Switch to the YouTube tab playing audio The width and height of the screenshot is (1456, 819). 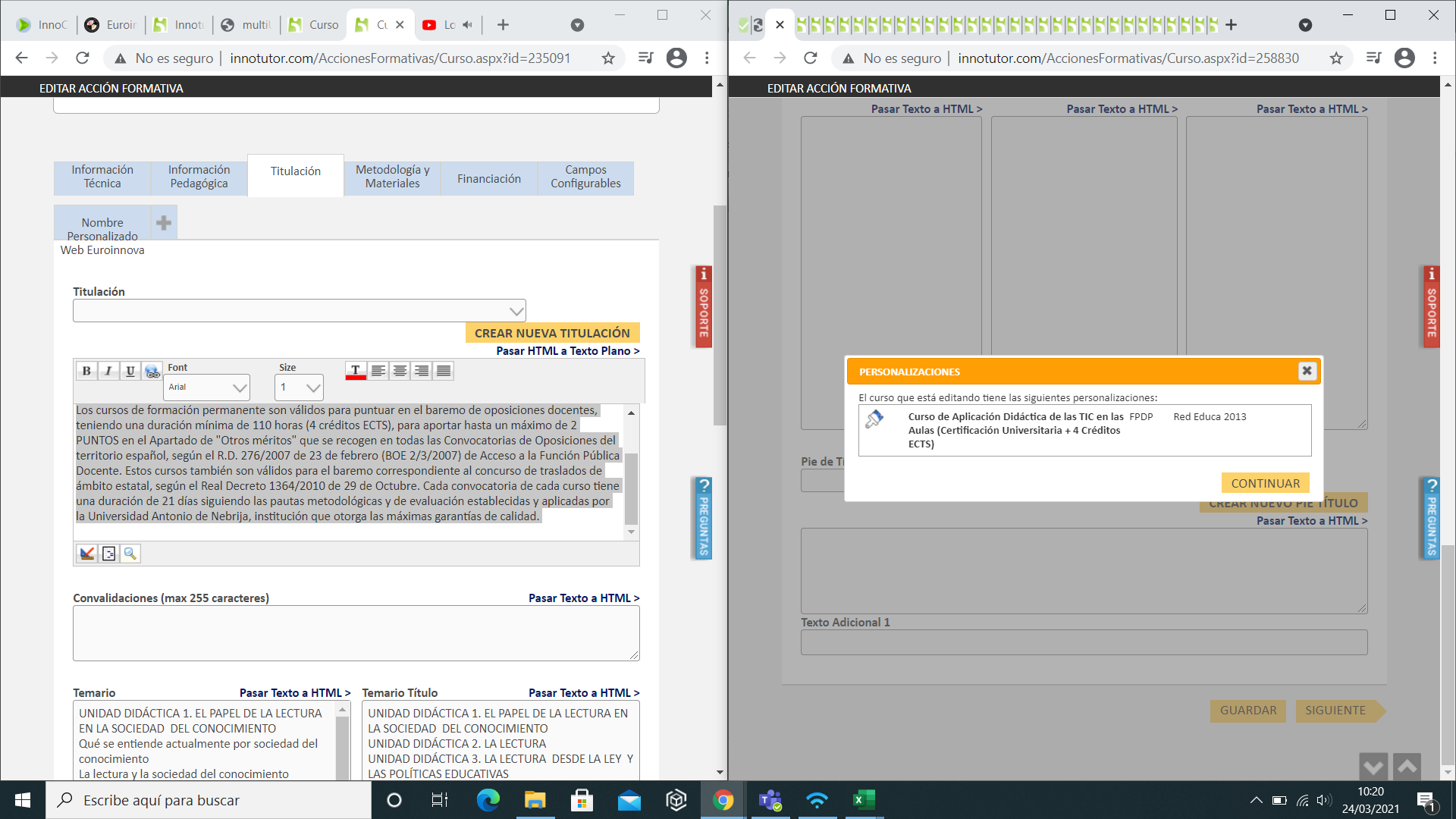click(x=447, y=25)
